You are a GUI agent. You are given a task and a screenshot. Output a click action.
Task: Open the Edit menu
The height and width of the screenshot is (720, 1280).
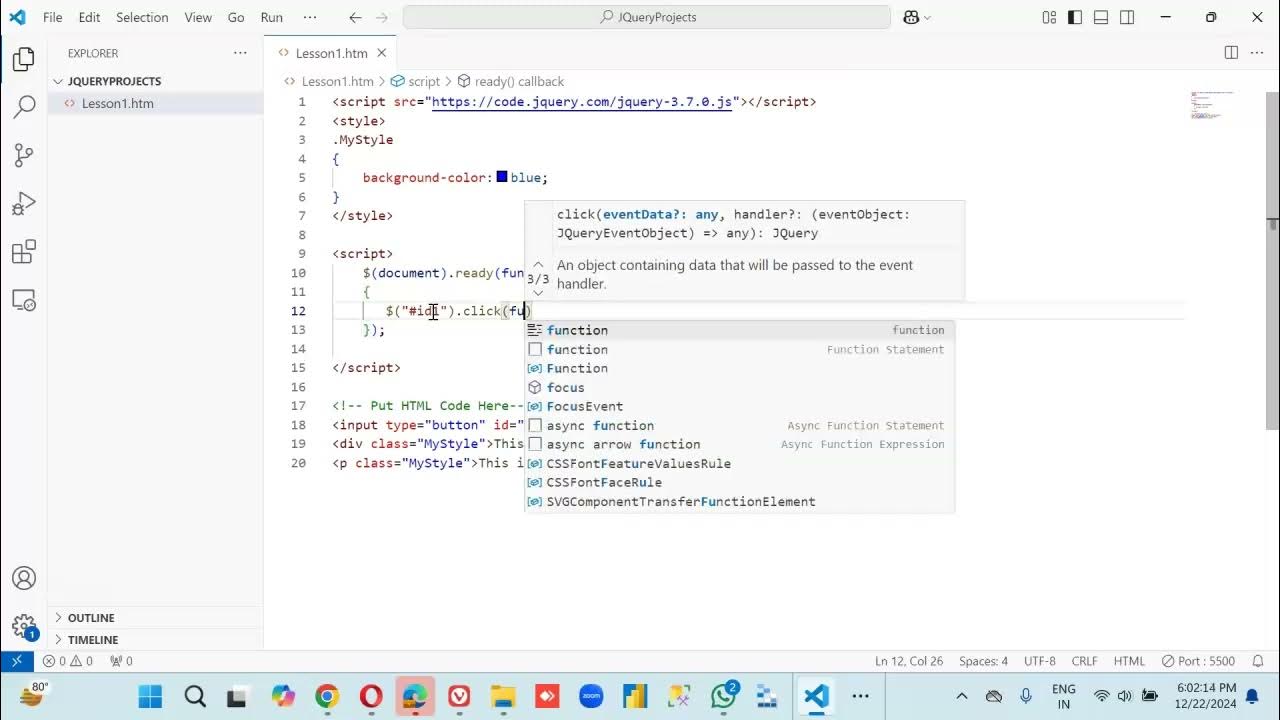[x=89, y=17]
